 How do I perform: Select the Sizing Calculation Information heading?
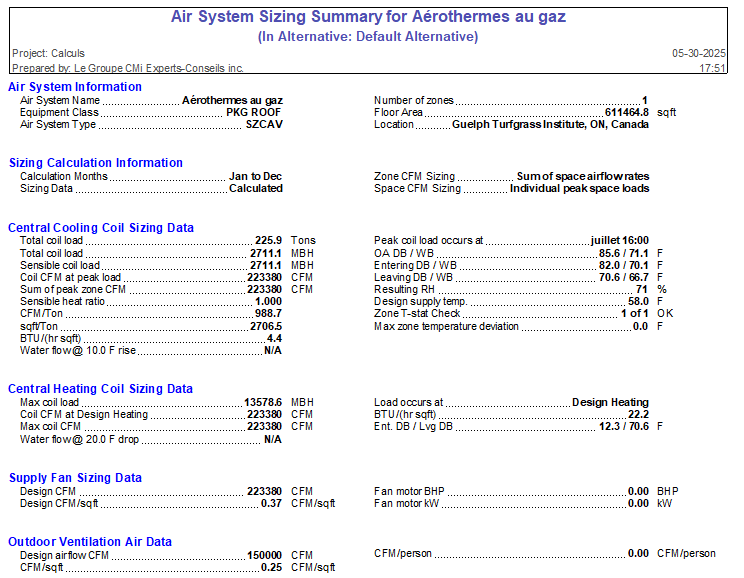(96, 163)
